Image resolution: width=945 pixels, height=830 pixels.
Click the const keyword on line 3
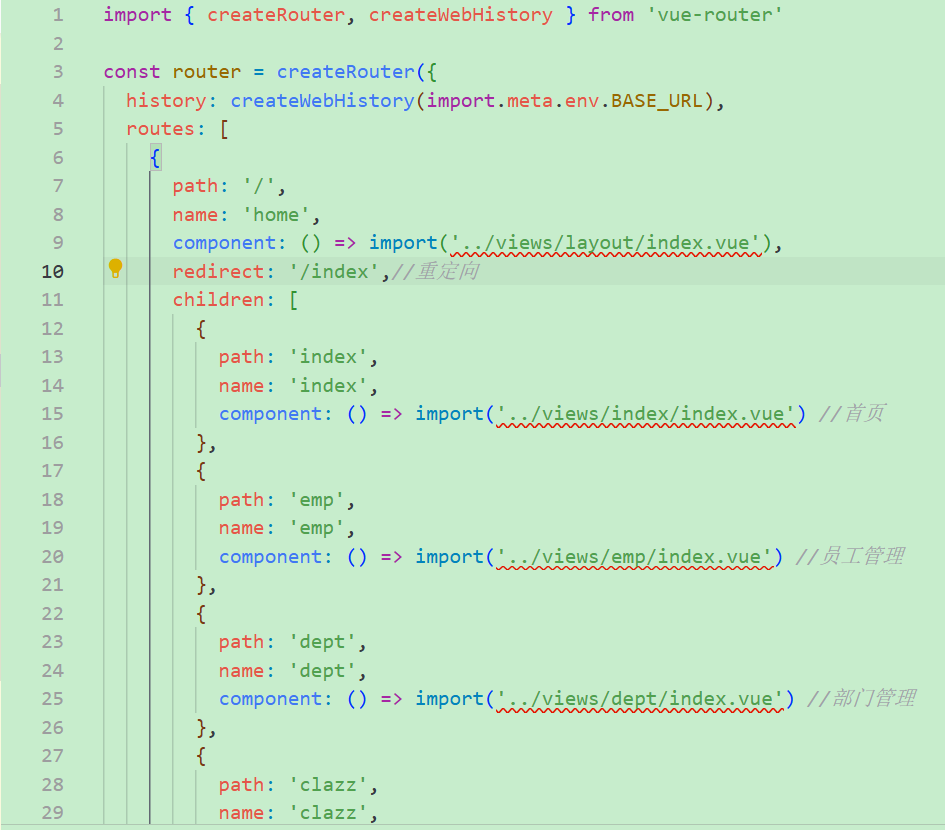click(x=131, y=72)
